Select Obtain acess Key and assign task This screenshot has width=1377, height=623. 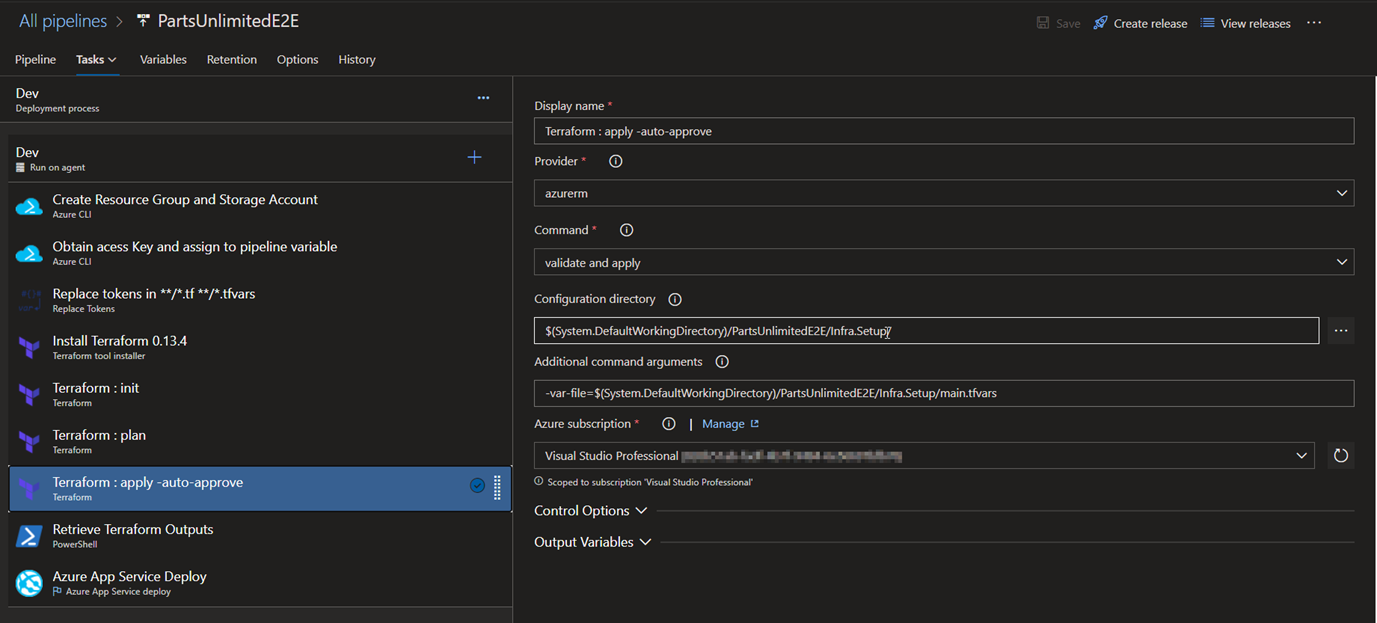[x=260, y=253]
